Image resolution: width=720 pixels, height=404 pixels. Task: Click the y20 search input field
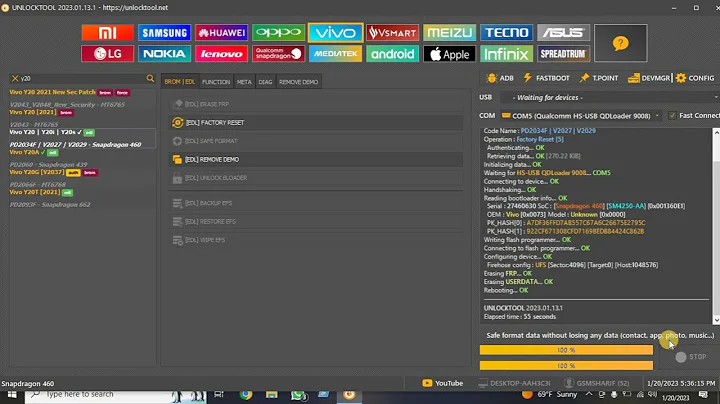tap(82, 79)
